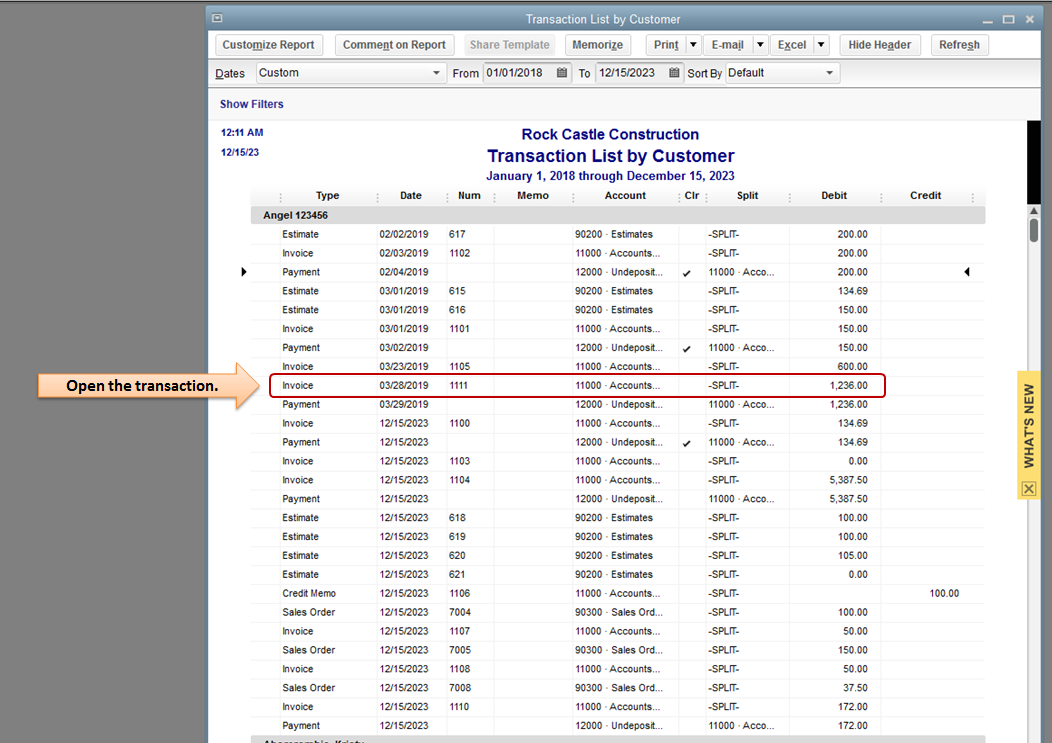Hide the report header with Hide Header

click(x=879, y=45)
